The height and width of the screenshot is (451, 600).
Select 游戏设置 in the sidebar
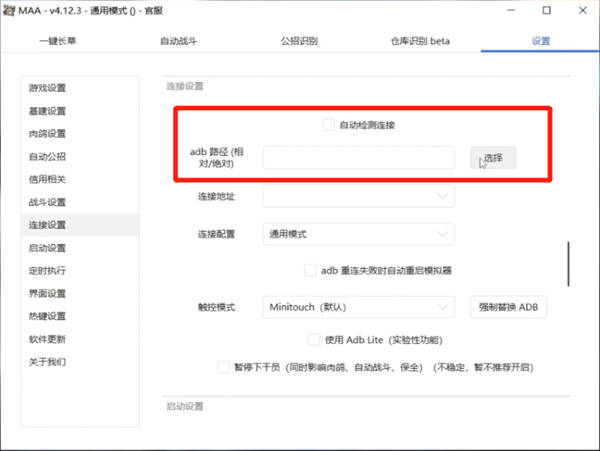(x=48, y=88)
